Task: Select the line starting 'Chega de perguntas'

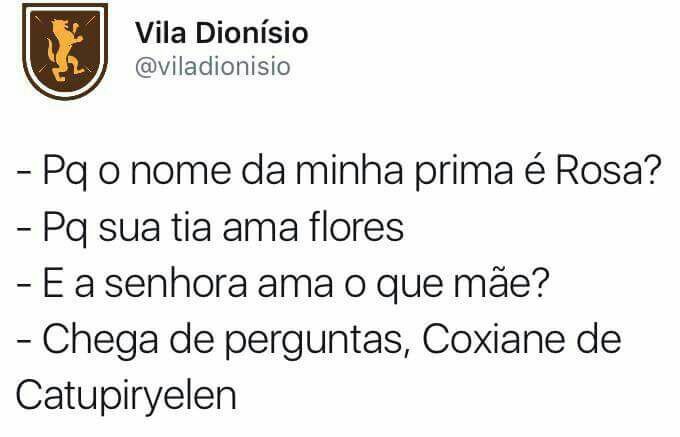Action: point(319,339)
